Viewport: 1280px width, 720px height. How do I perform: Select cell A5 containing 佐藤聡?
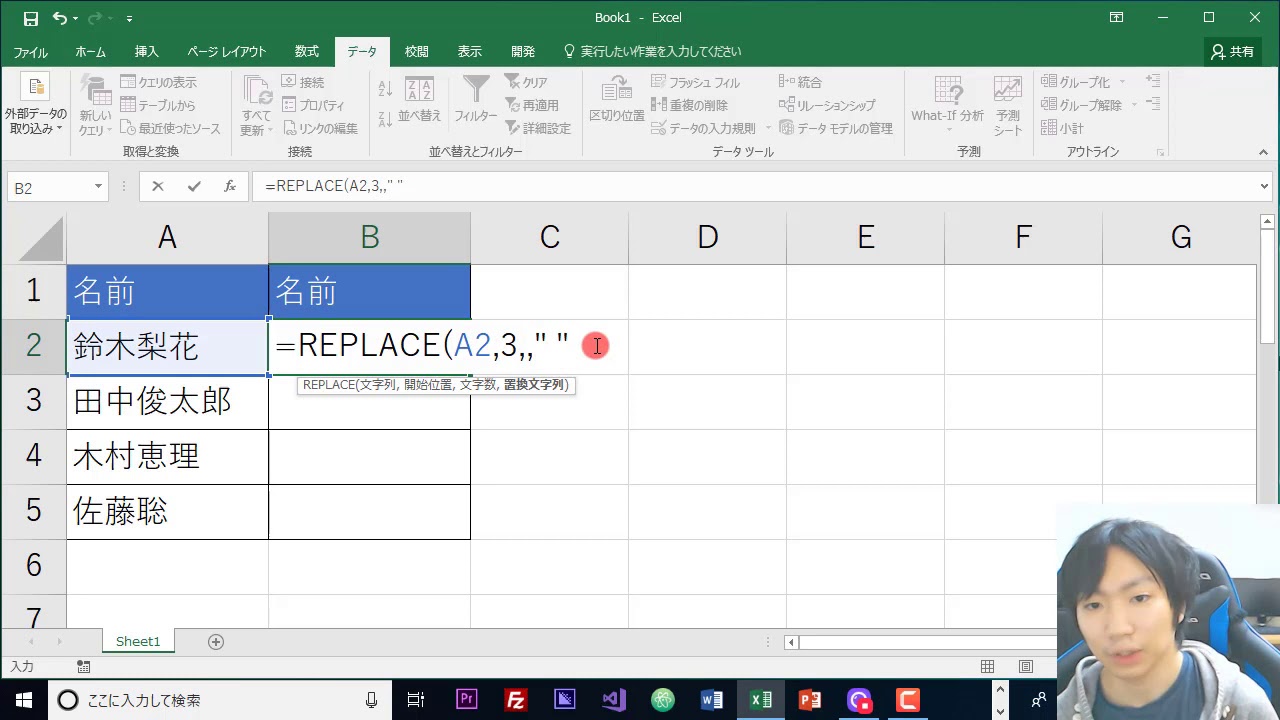tap(167, 512)
